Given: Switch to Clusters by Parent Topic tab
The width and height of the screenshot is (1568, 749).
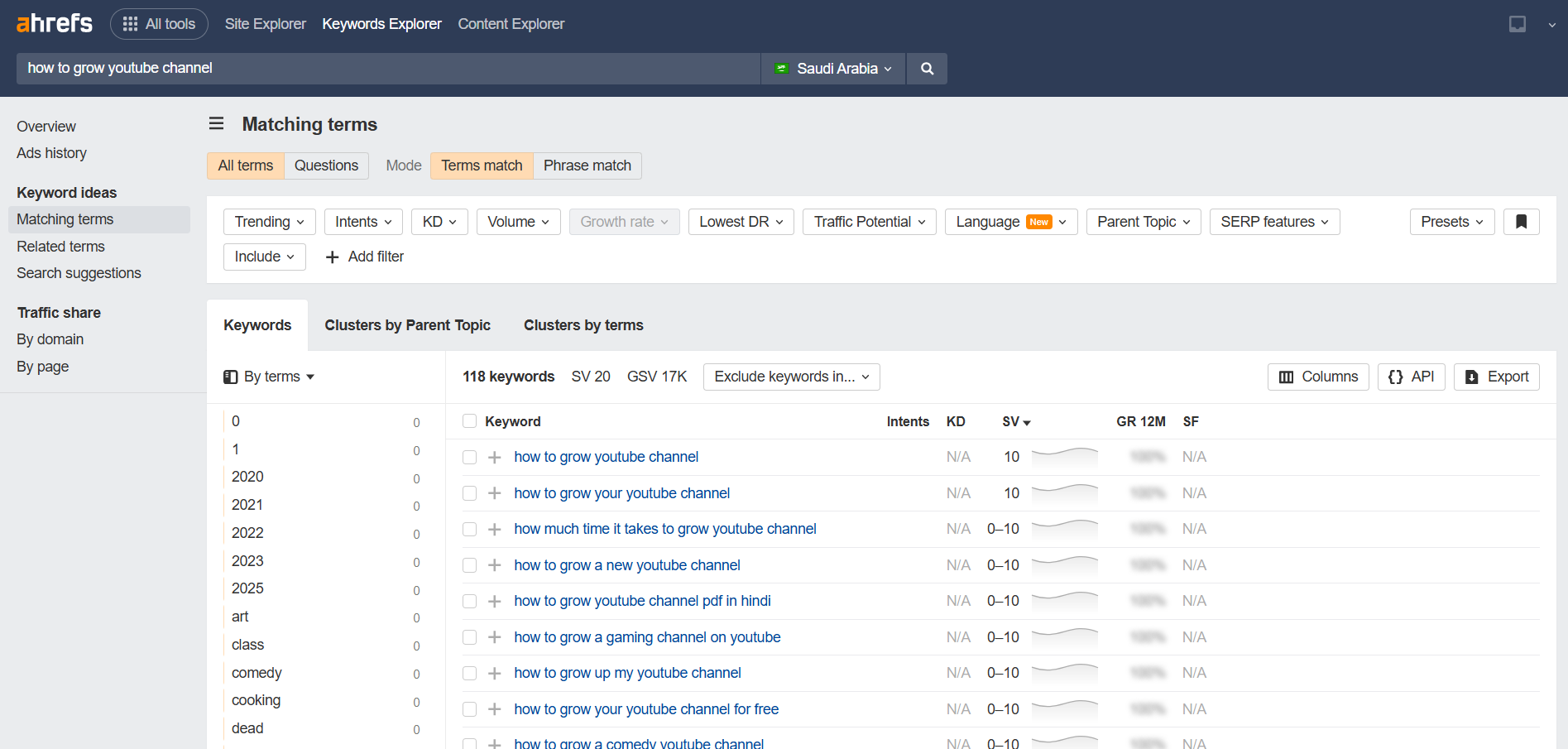Looking at the screenshot, I should pos(407,325).
